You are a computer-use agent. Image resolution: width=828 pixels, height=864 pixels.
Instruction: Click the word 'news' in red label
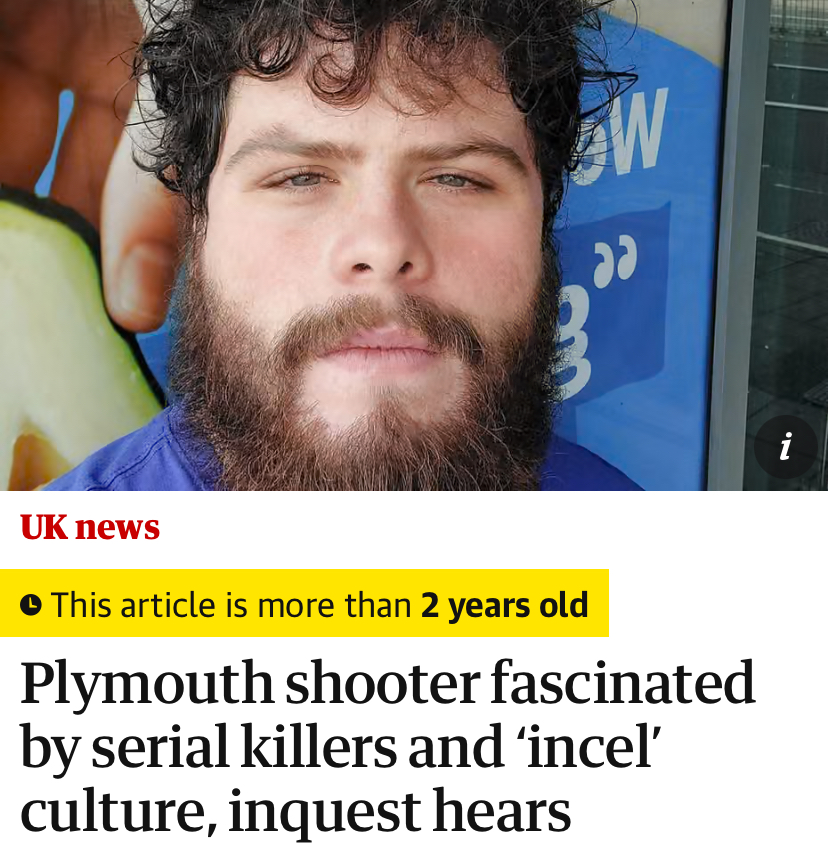click(x=117, y=528)
